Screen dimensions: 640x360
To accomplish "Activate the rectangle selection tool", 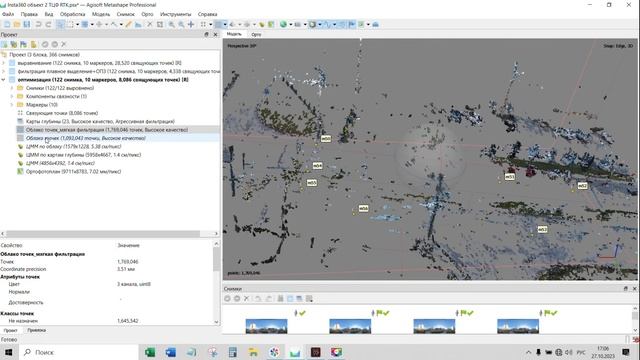I will tap(70, 24).
